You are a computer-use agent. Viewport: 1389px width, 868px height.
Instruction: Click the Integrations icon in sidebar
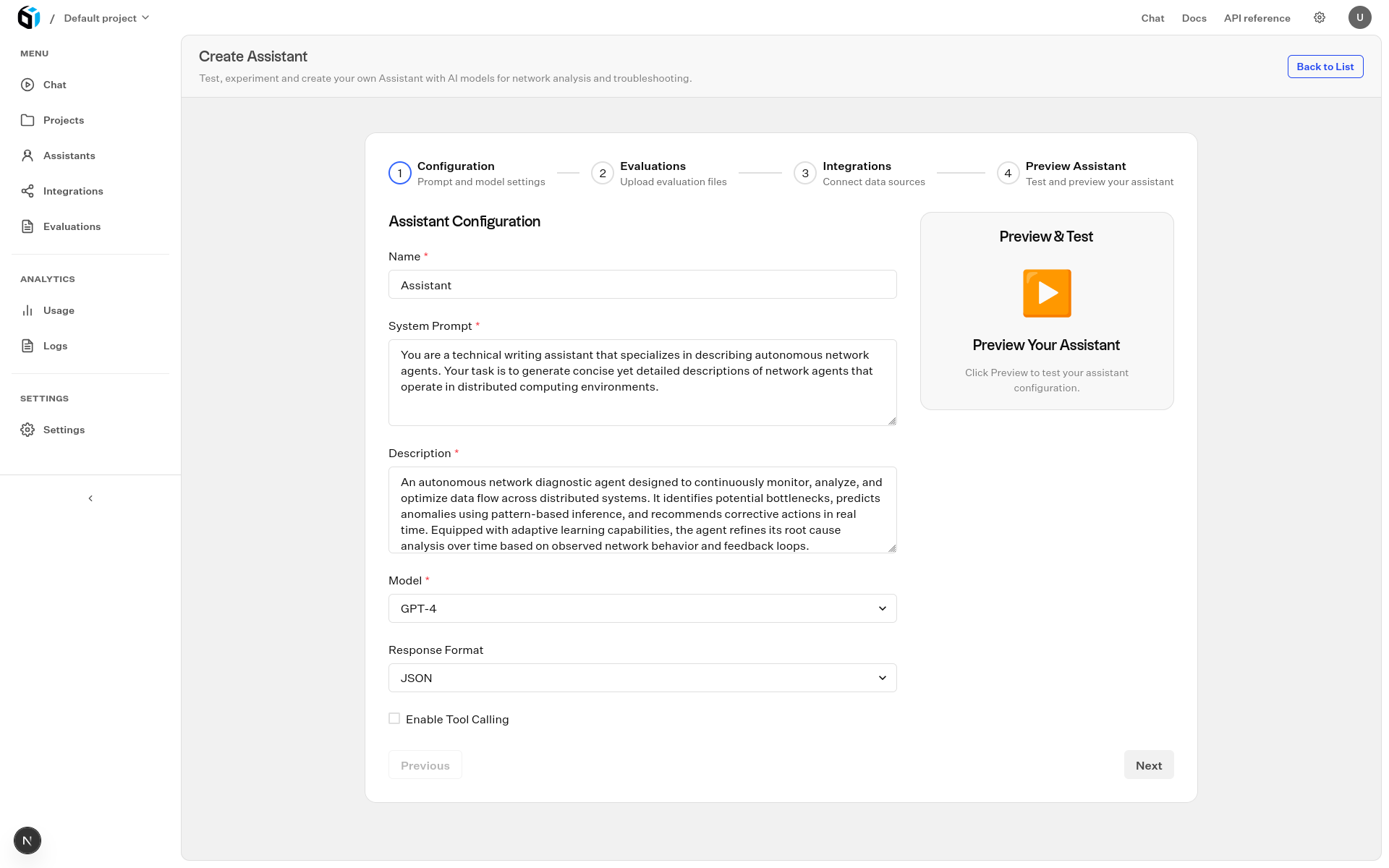[27, 191]
